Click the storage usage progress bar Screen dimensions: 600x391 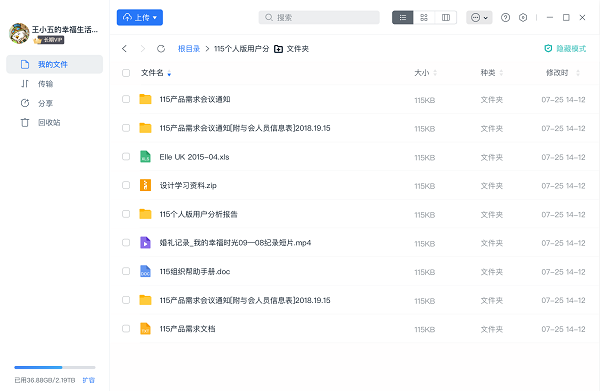pyautogui.click(x=55, y=367)
